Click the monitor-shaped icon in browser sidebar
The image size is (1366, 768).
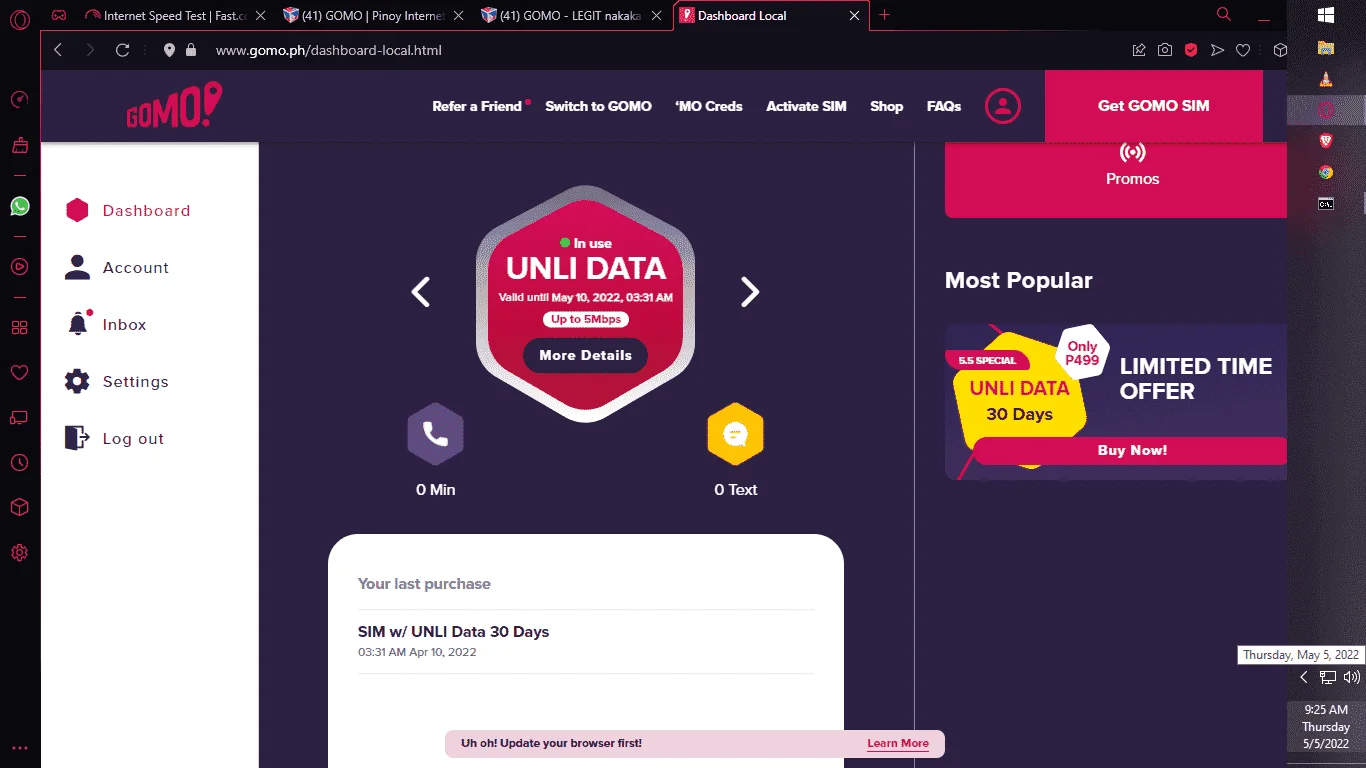[19, 417]
